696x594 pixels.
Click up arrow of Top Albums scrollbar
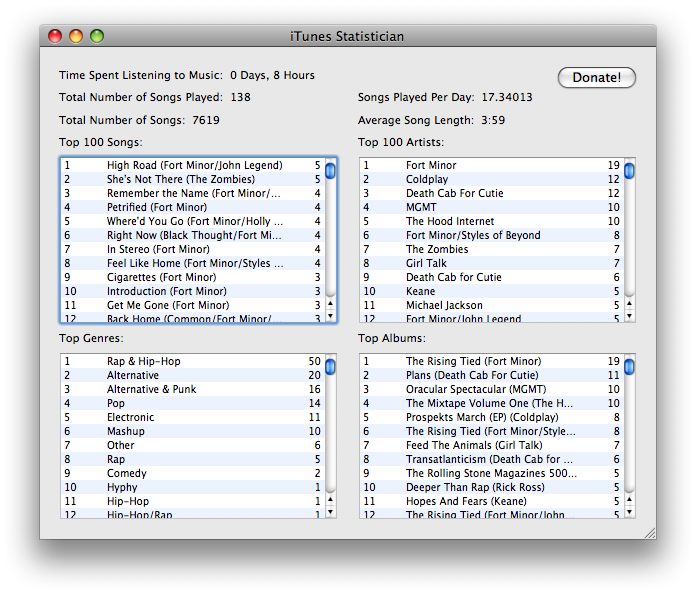[x=629, y=499]
